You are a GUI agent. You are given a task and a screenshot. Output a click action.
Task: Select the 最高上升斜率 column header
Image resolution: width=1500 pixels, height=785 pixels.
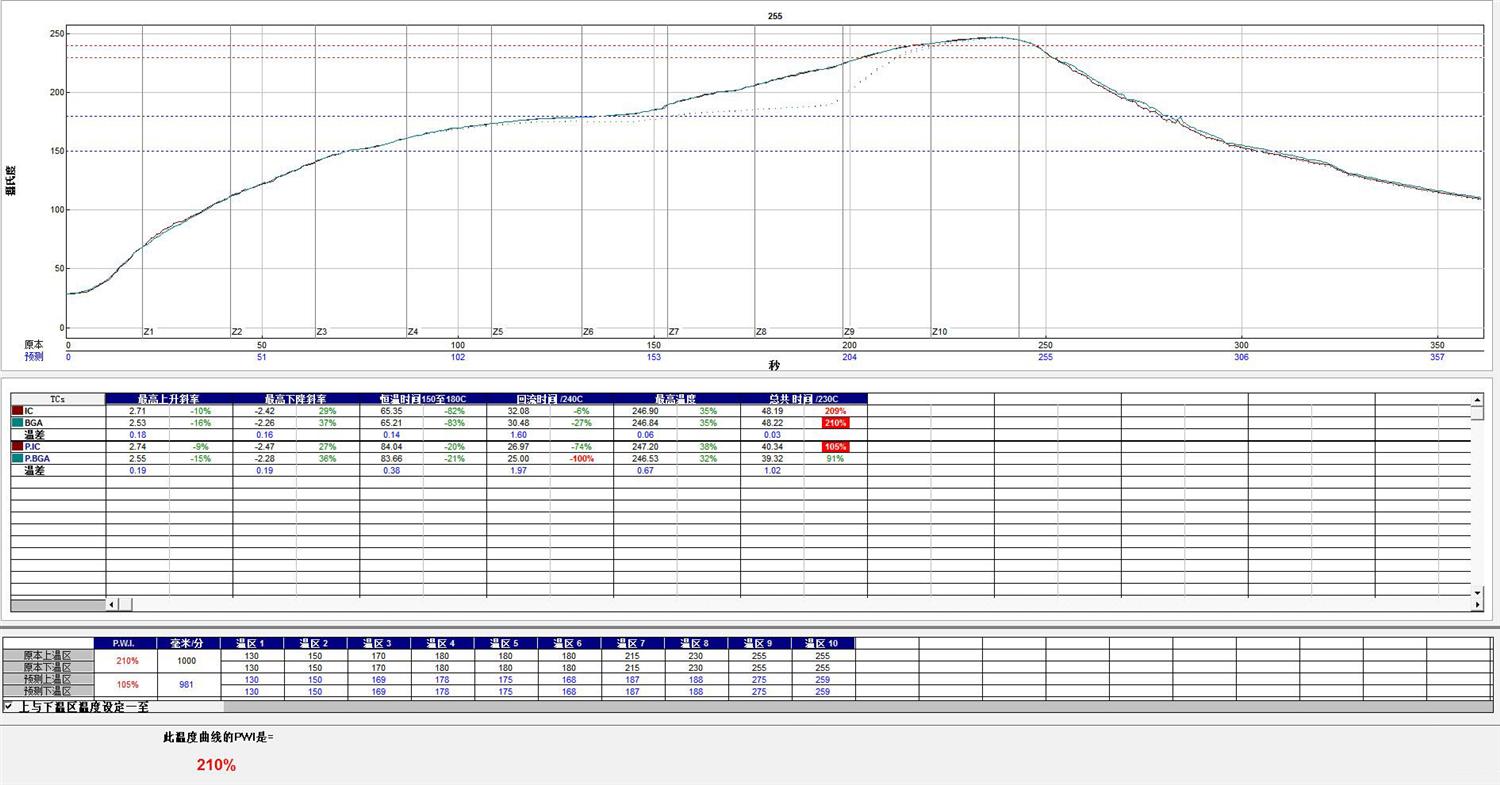point(168,399)
